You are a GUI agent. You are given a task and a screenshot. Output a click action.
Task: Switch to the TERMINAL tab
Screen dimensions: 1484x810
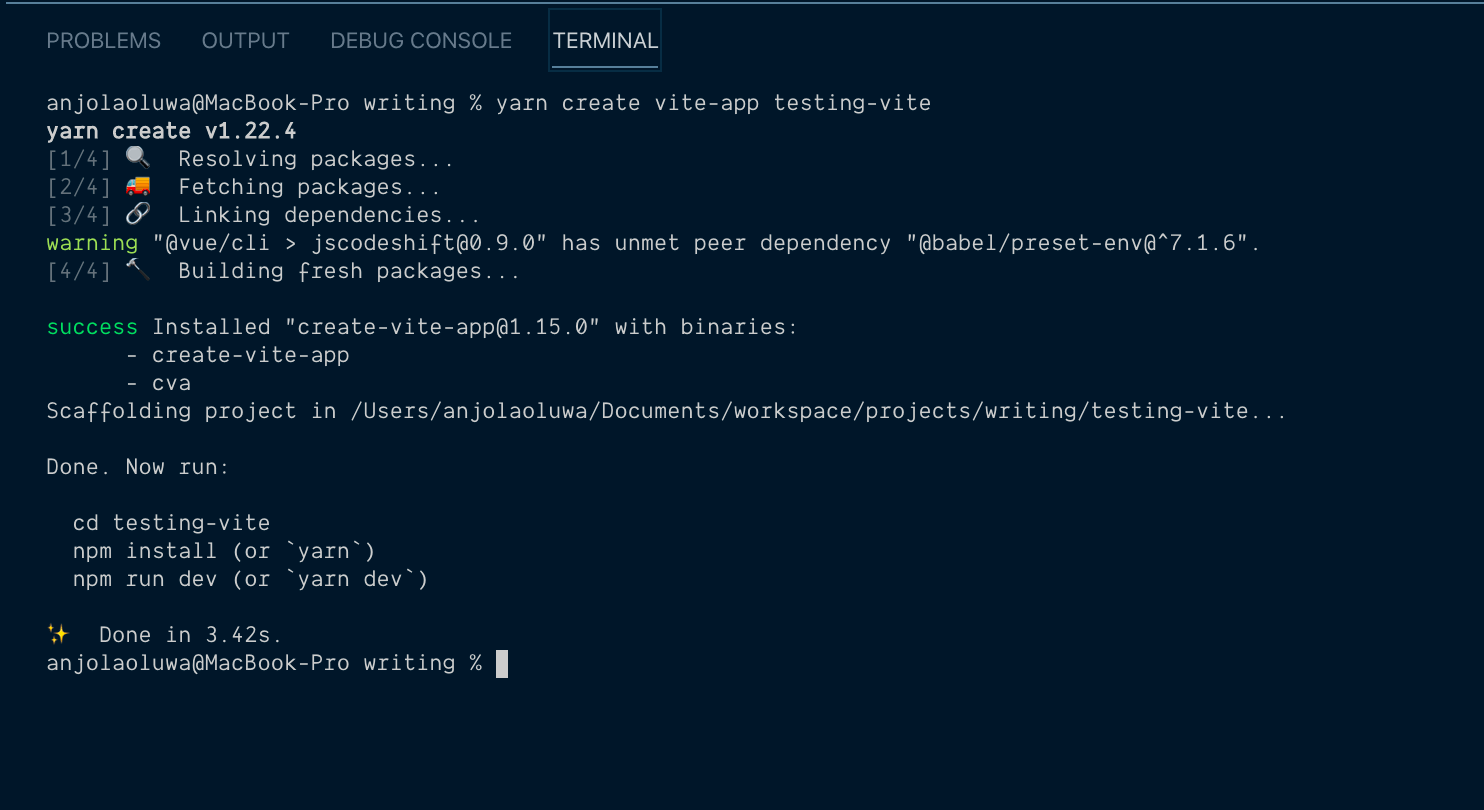point(604,40)
